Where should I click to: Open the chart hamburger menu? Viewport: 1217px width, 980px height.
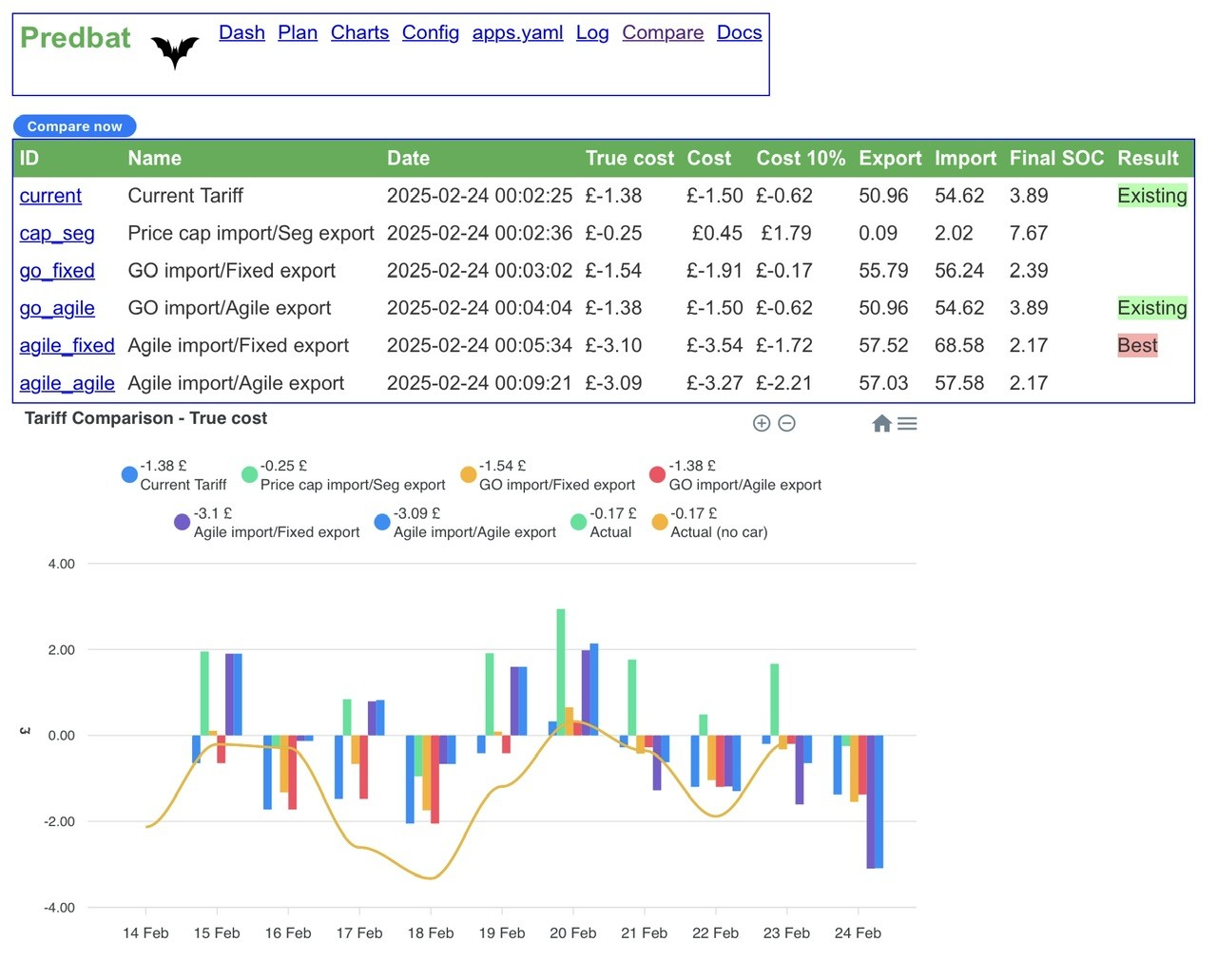tap(907, 423)
